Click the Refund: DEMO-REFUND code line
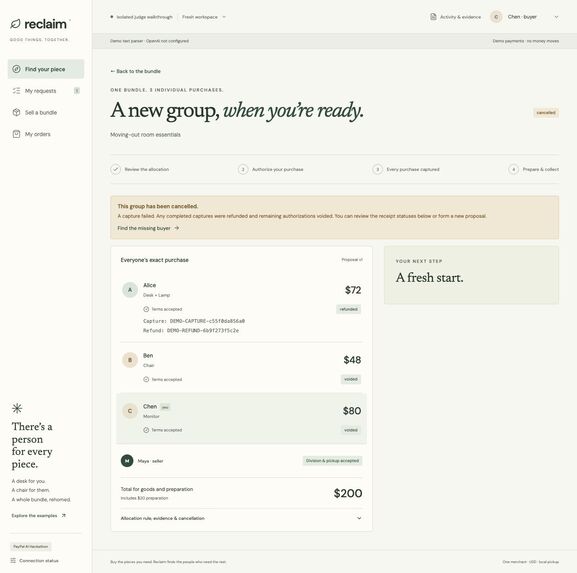The image size is (577, 573). 191,330
